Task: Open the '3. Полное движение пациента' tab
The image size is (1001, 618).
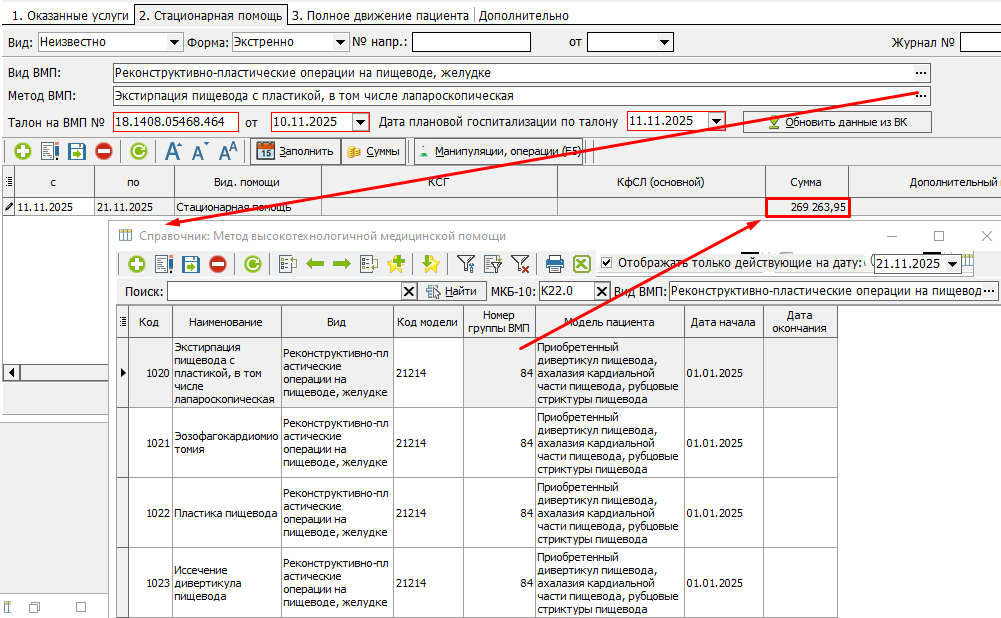Action: tap(380, 15)
